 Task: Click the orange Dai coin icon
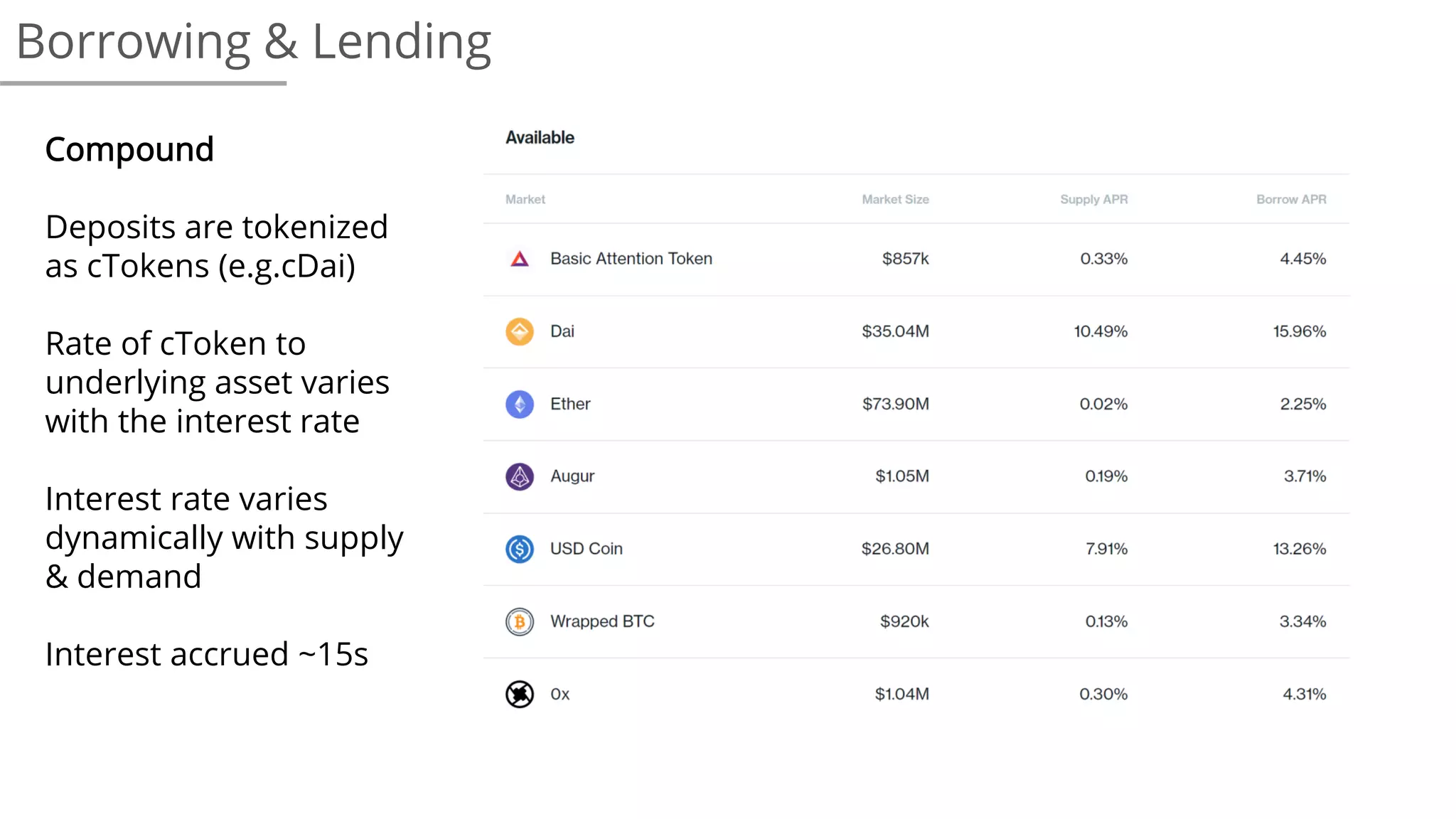coord(520,331)
